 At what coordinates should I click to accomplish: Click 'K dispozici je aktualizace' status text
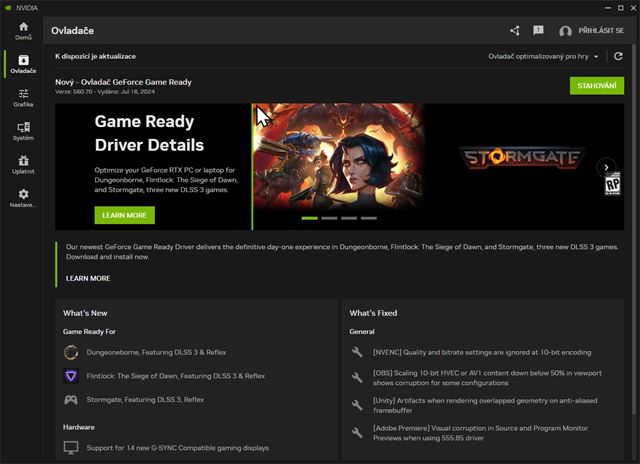click(x=96, y=56)
